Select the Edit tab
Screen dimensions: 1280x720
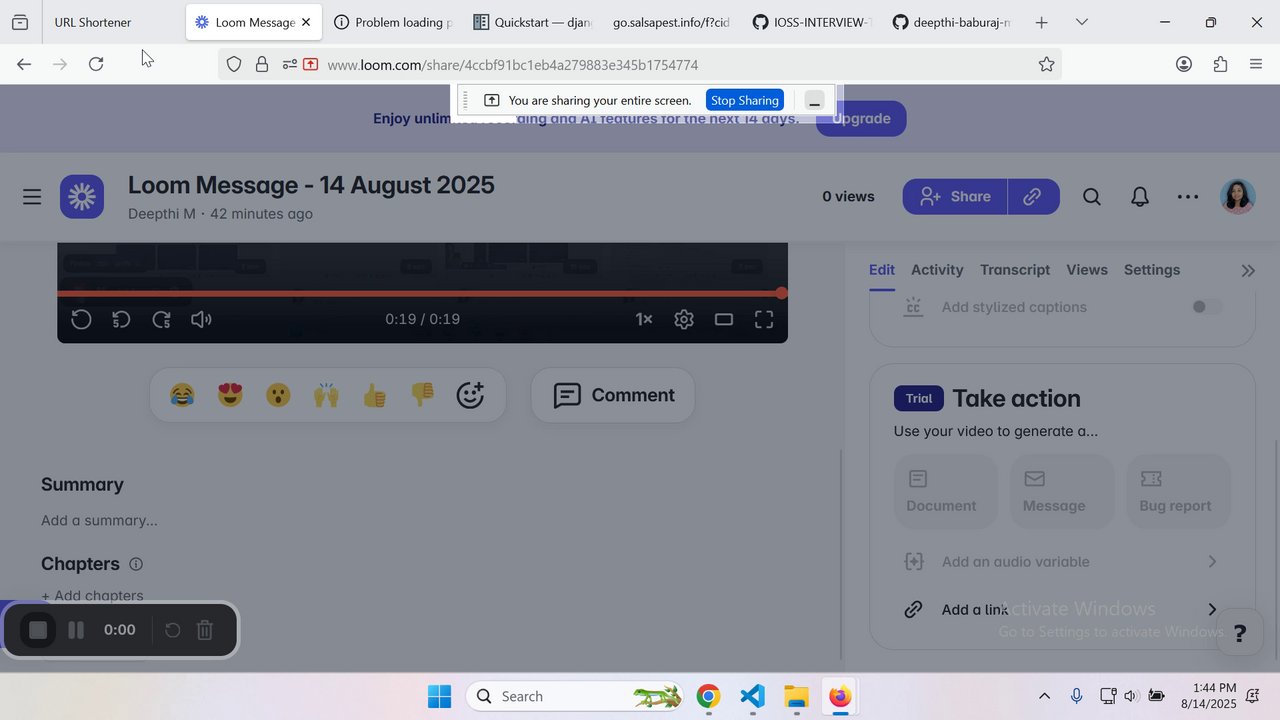pos(882,270)
